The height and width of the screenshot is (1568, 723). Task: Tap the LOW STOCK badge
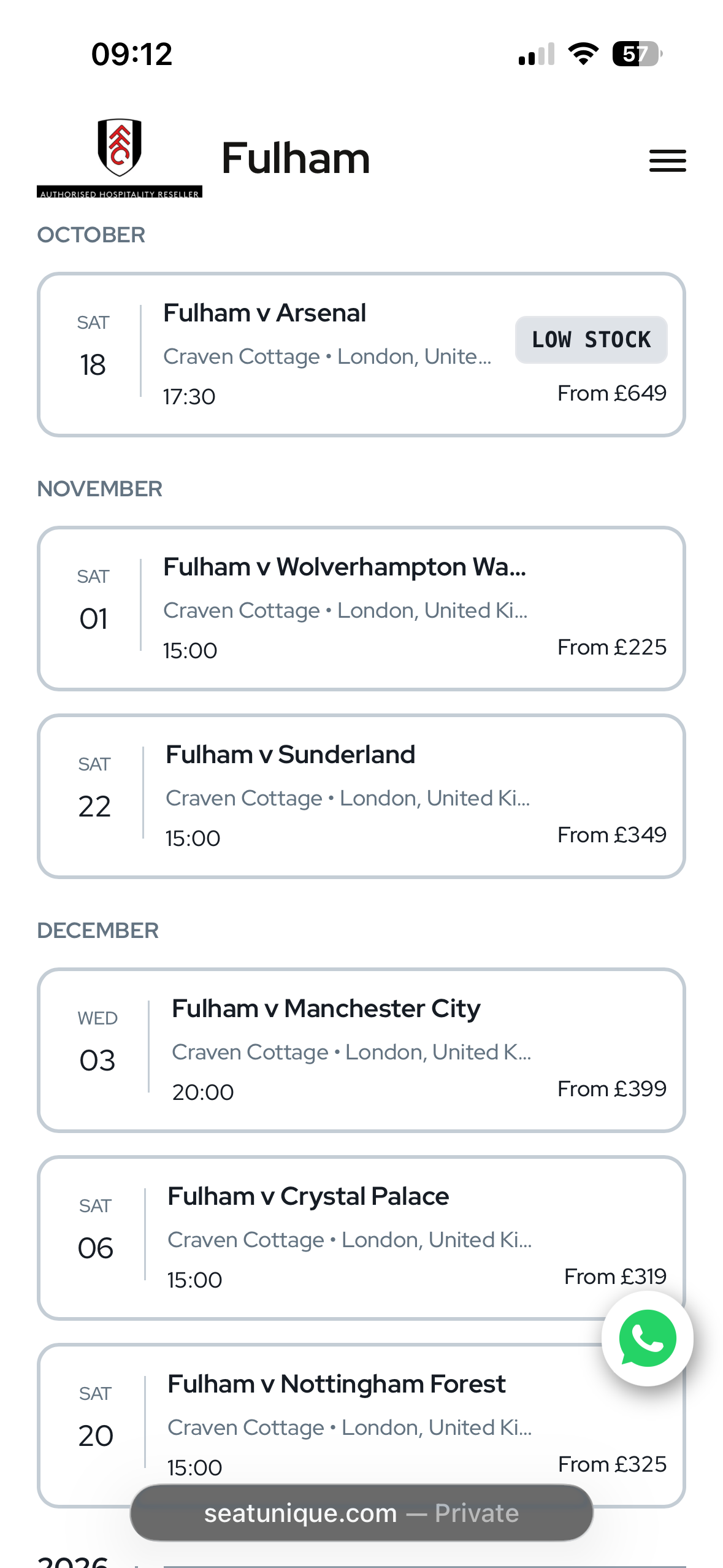pos(591,340)
